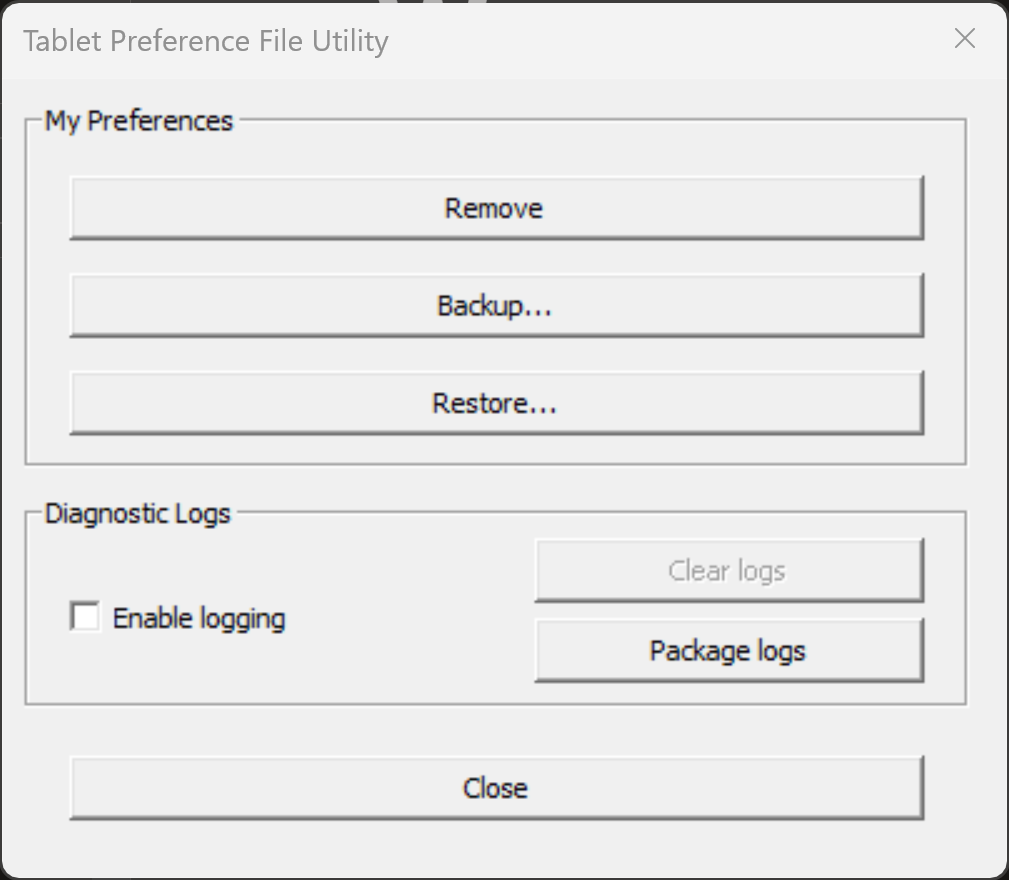
Task: Open the Backup... preferences dialog
Action: (x=495, y=305)
